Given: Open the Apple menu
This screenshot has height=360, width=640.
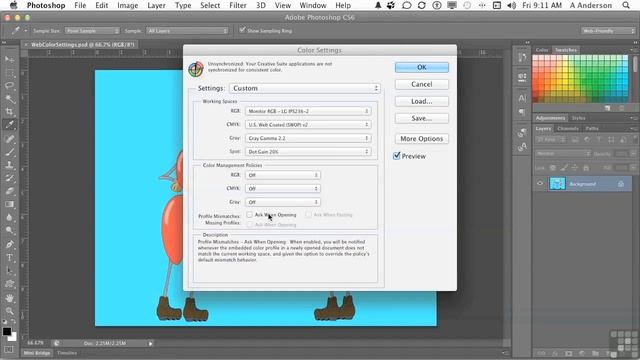Looking at the screenshot, I should tap(13, 5).
